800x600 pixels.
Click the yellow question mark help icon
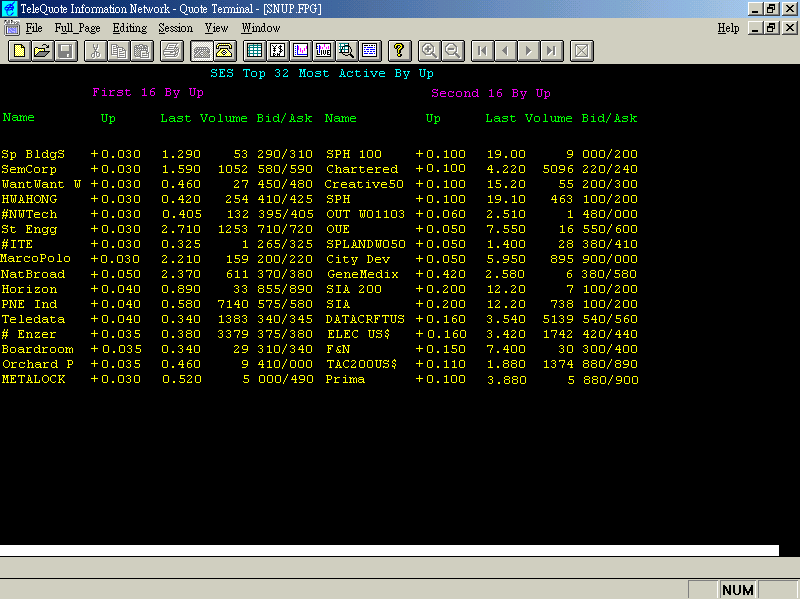(399, 51)
